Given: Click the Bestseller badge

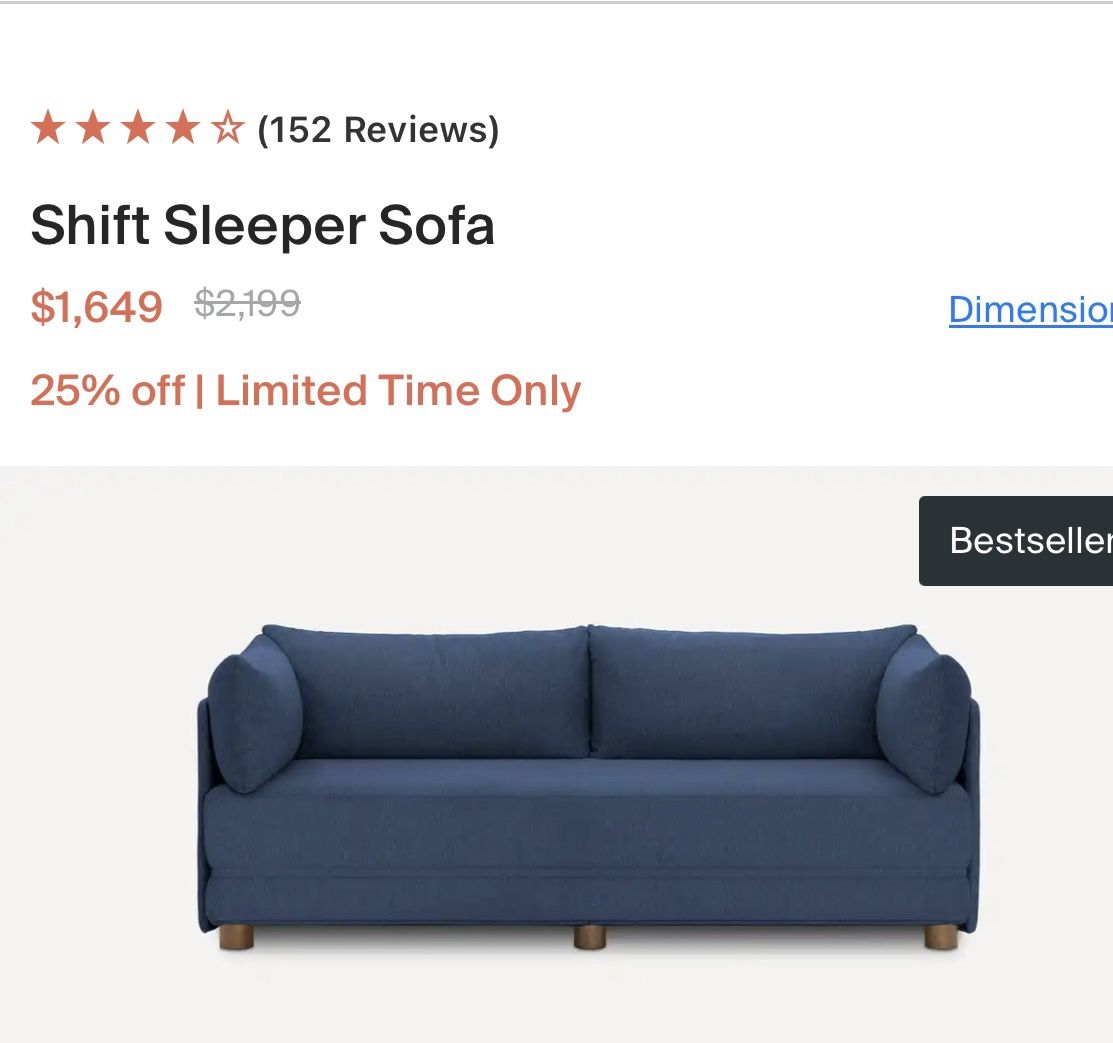Looking at the screenshot, I should (x=1030, y=540).
